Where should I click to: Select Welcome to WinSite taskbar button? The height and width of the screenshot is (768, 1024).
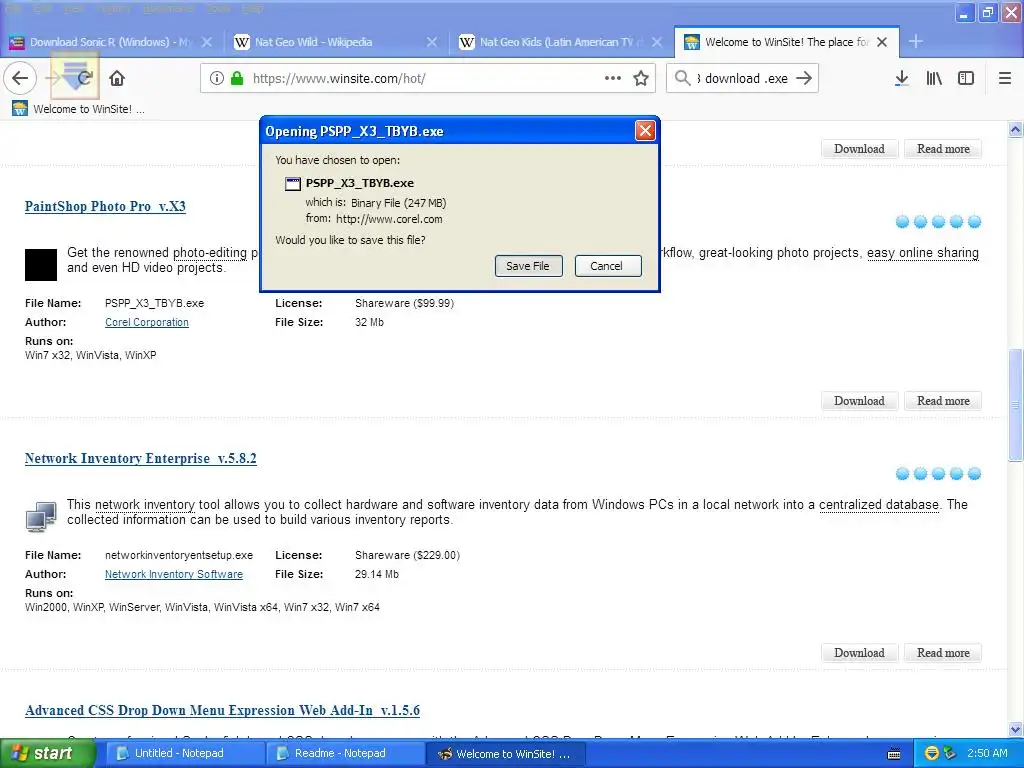505,754
